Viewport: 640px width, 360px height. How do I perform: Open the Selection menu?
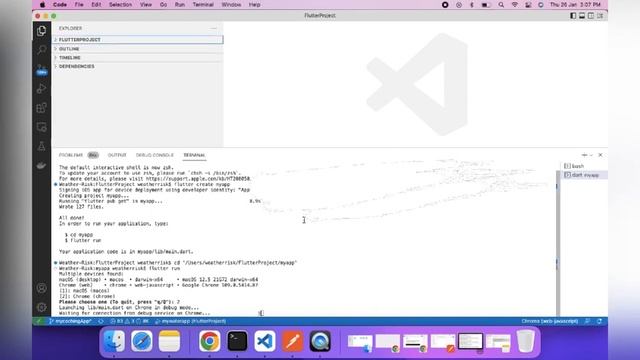[120, 5]
